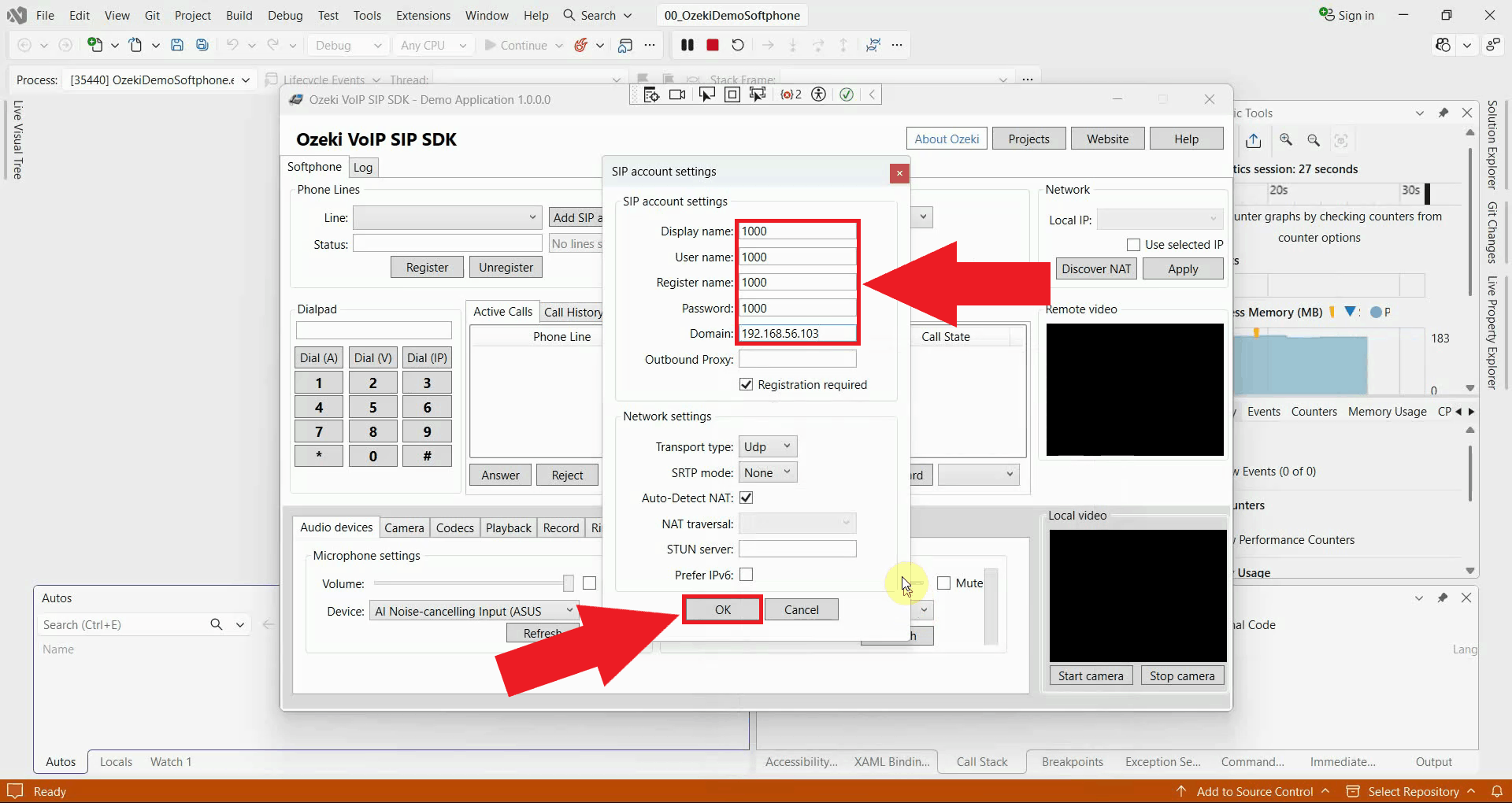
Task: Switch to the Codecs tab
Action: pyautogui.click(x=455, y=527)
